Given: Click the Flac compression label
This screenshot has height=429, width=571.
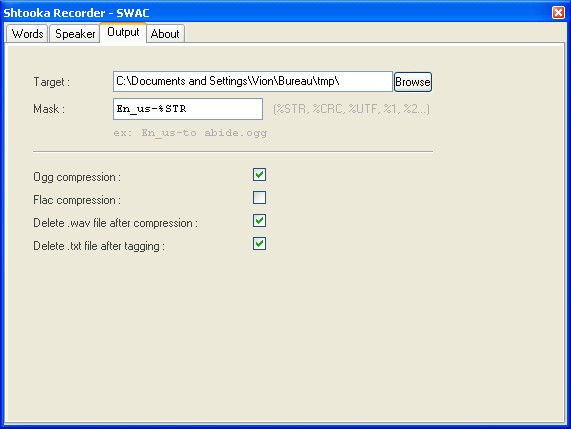Looking at the screenshot, I should point(77,200).
